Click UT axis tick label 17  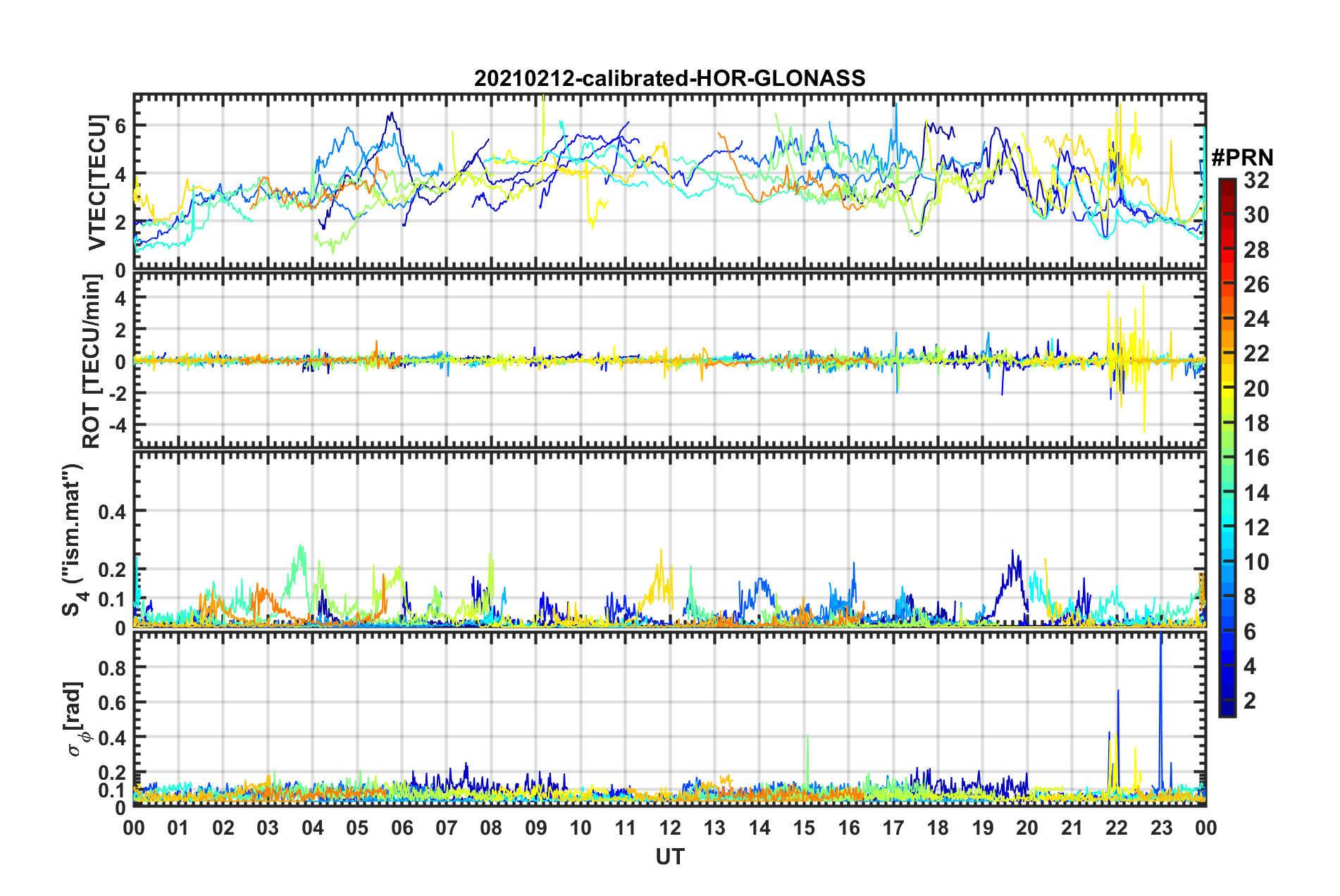(x=893, y=828)
